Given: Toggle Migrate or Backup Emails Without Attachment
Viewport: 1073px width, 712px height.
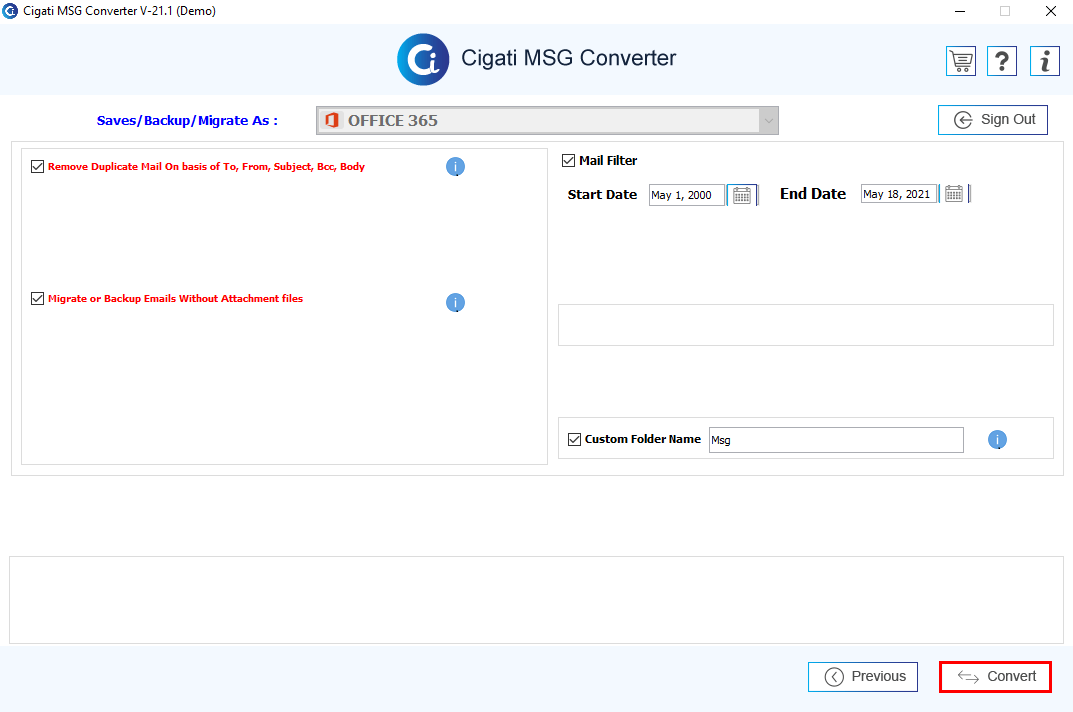Looking at the screenshot, I should [38, 298].
